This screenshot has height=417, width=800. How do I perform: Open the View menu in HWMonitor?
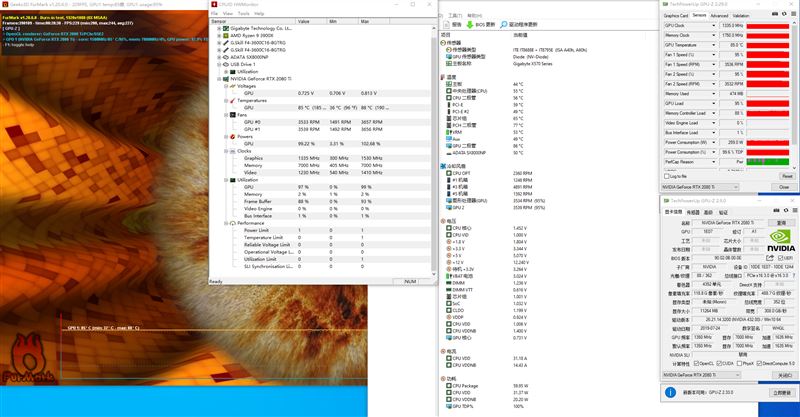click(x=228, y=14)
